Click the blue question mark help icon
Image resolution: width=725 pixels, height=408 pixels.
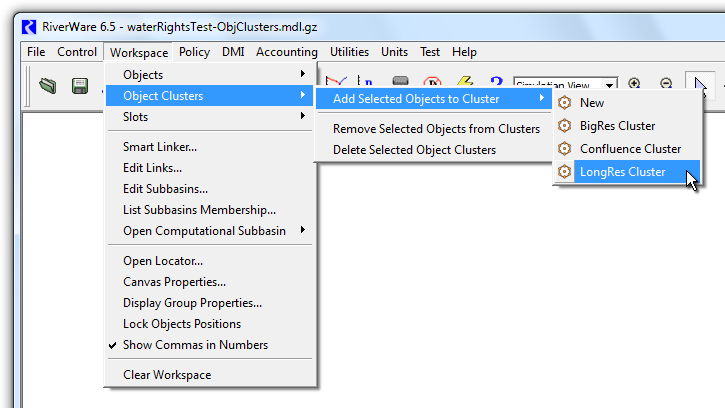point(497,82)
